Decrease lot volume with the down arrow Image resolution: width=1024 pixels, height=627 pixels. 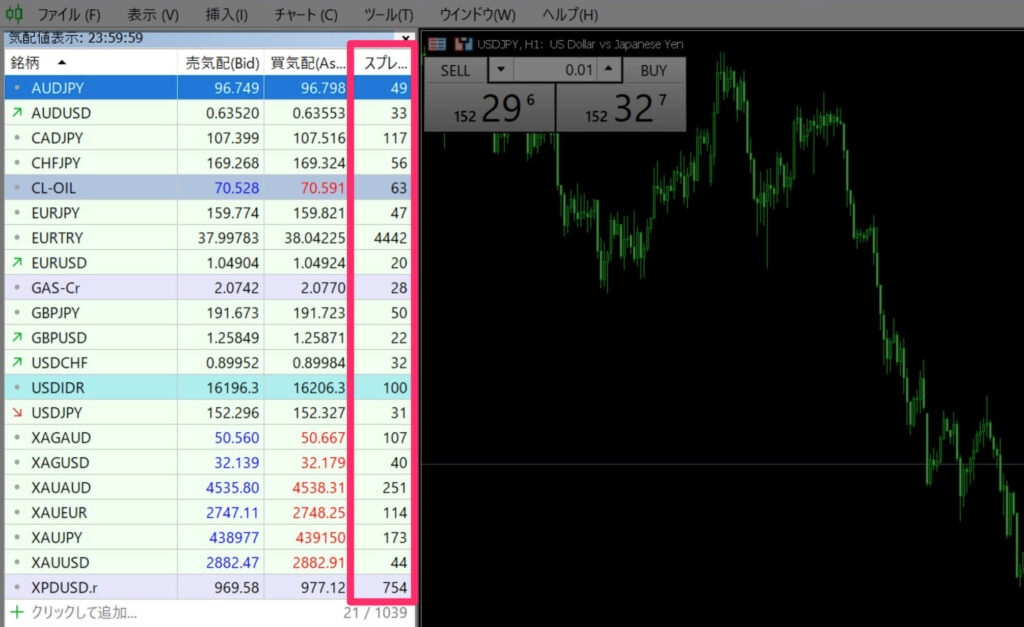[x=502, y=71]
